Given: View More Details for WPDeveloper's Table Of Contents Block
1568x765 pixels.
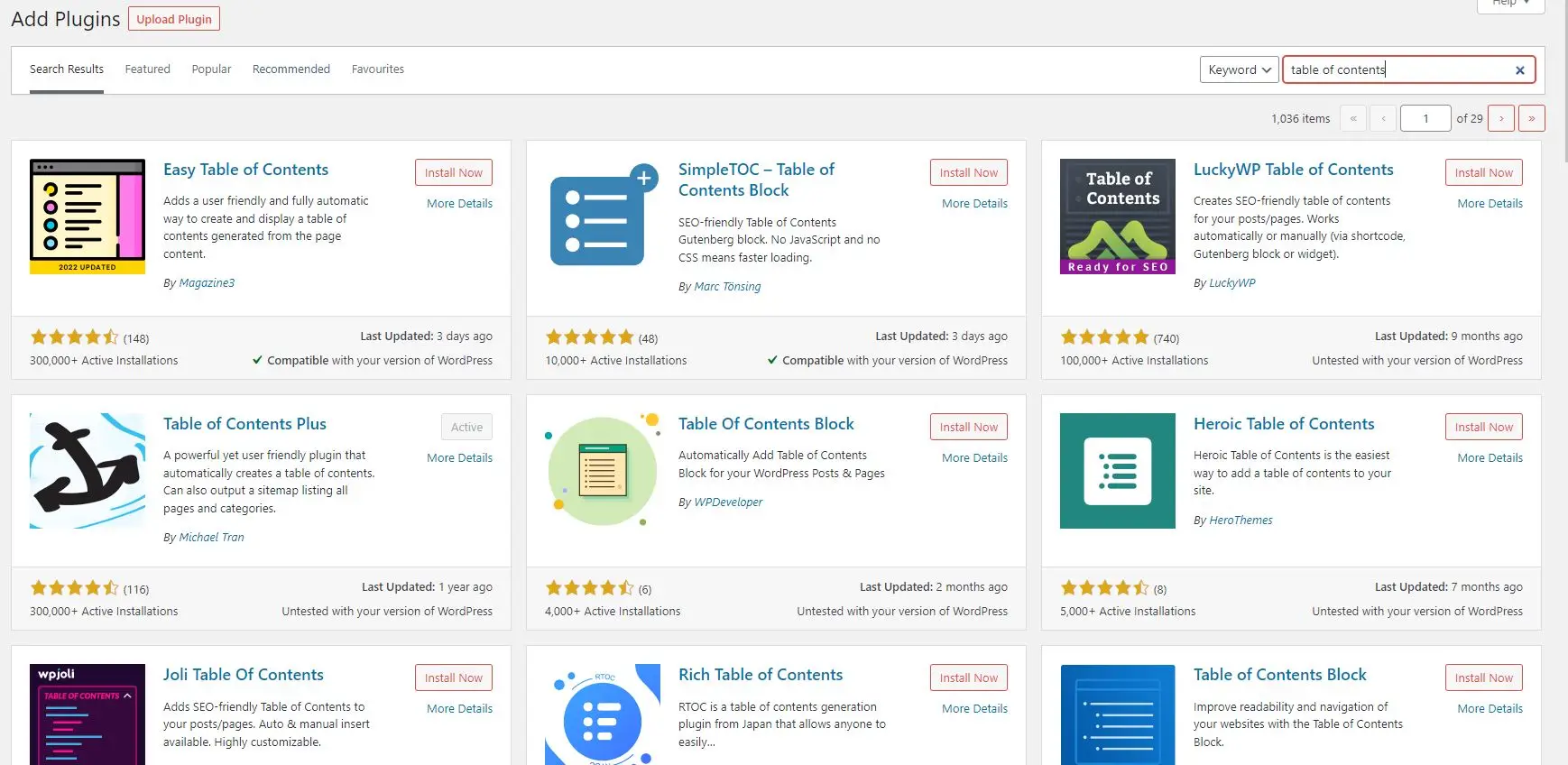Looking at the screenshot, I should pos(975,458).
